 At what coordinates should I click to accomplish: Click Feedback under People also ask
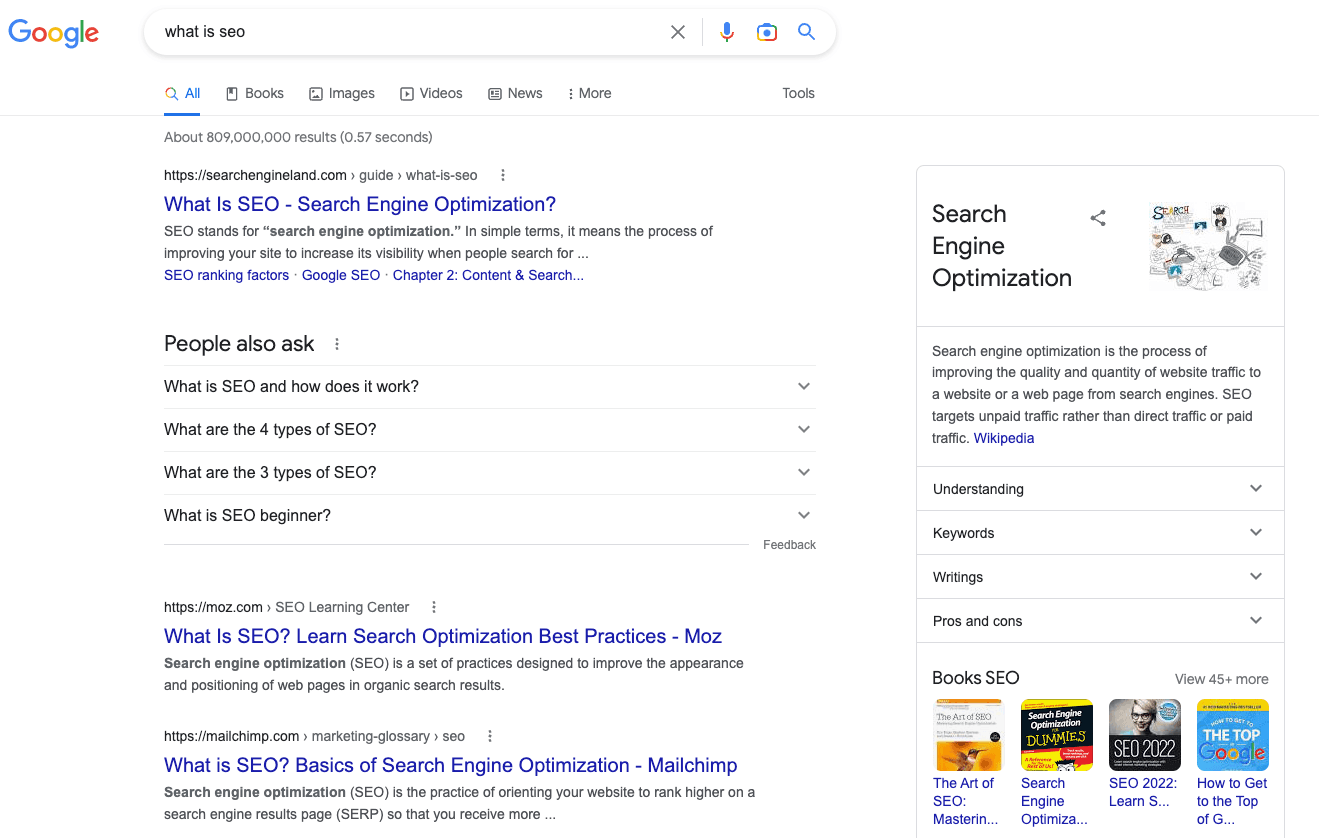pos(789,545)
